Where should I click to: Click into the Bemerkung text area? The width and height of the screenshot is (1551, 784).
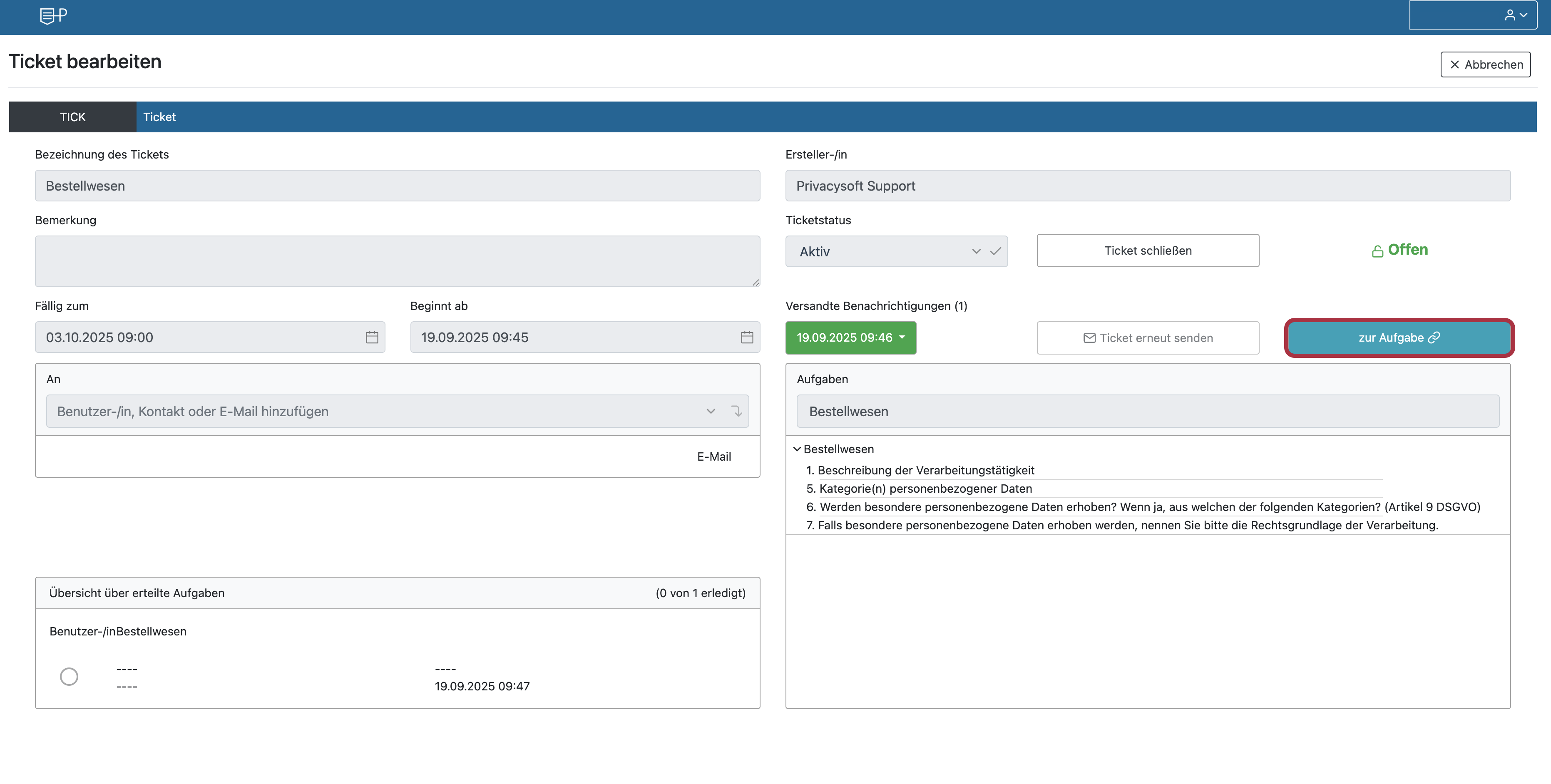[397, 261]
